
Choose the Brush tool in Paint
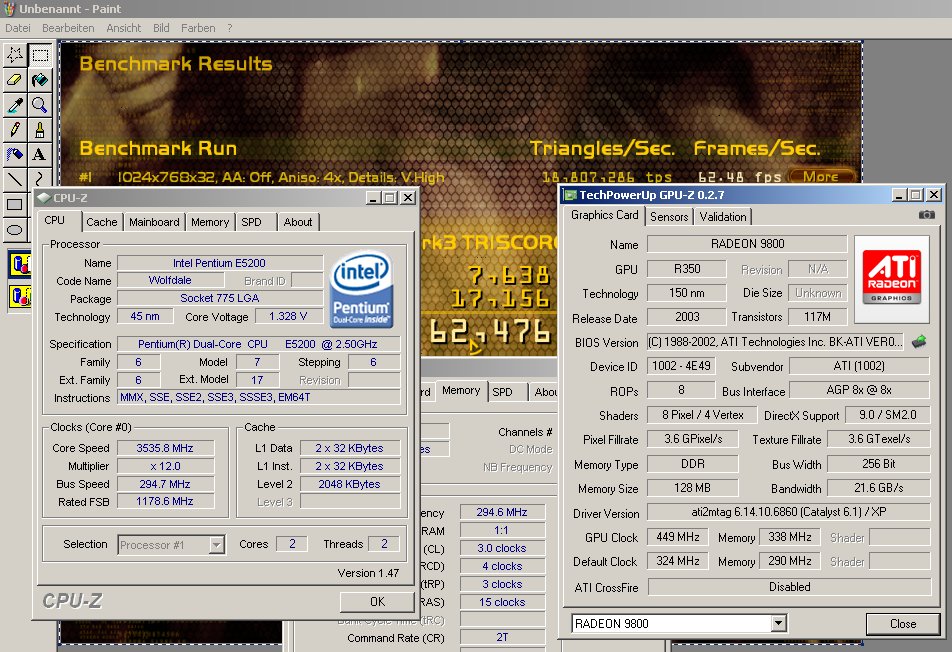[40, 130]
